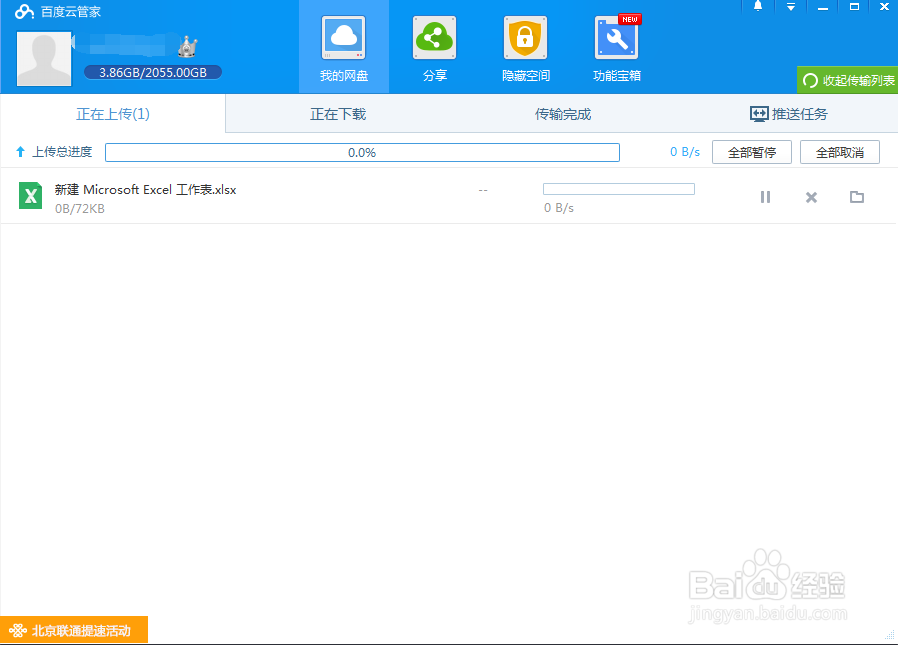Open the 分享 share icon
The width and height of the screenshot is (898, 645).
pos(435,38)
